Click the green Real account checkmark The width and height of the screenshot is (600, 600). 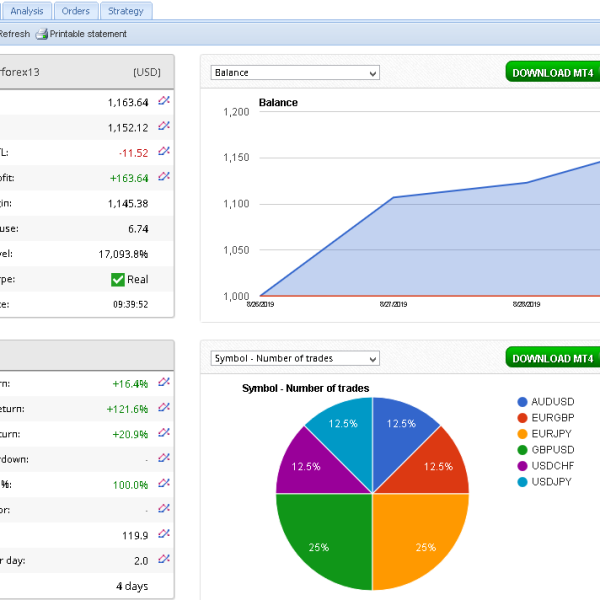(118, 279)
